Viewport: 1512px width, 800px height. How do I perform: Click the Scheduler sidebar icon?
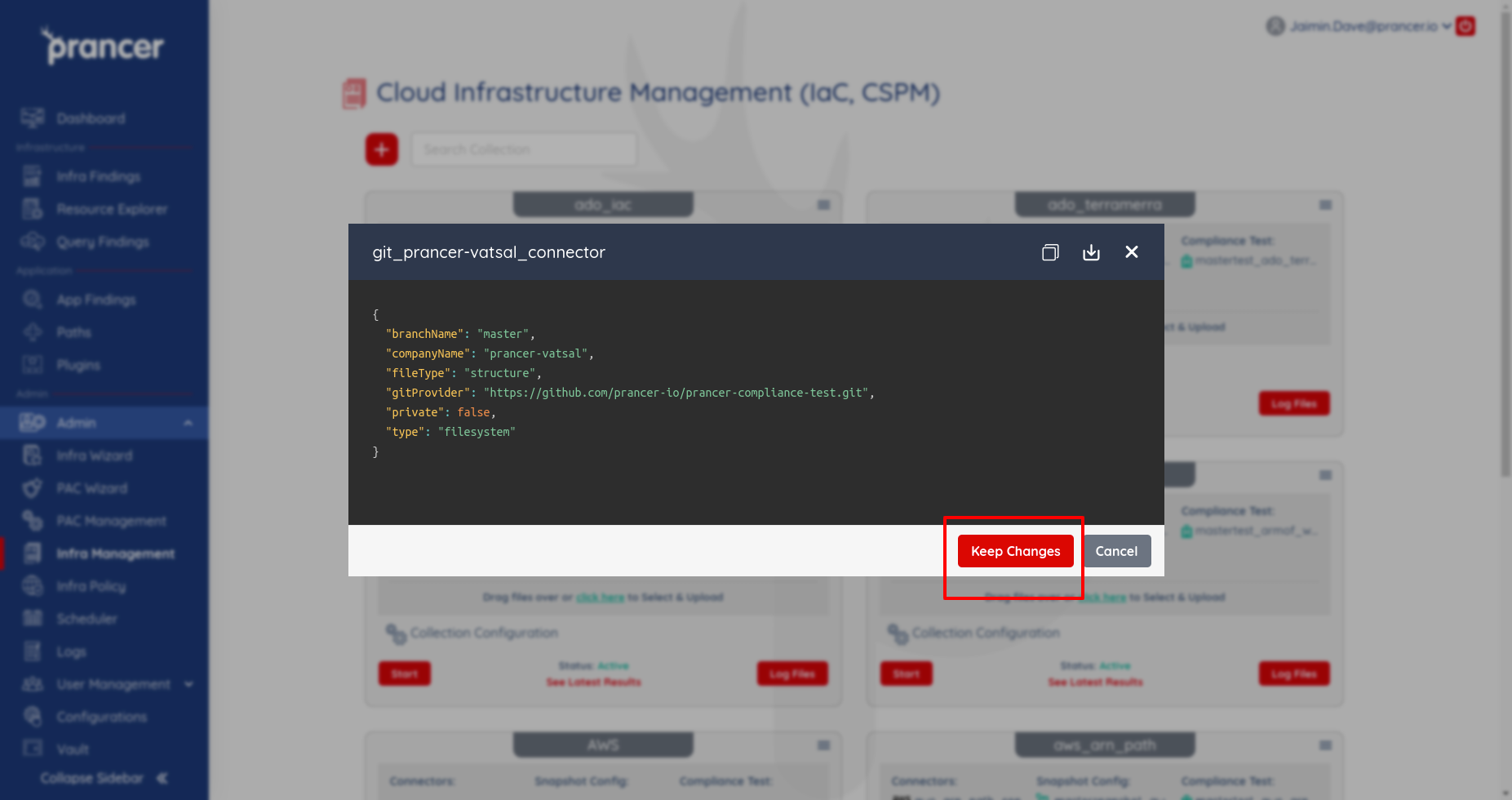pyautogui.click(x=33, y=619)
